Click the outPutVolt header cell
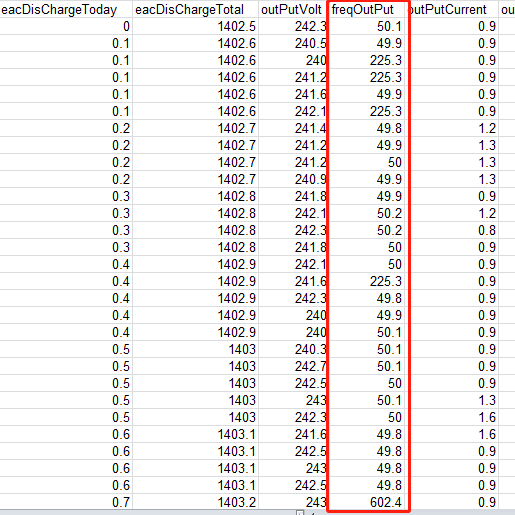 tap(292, 9)
